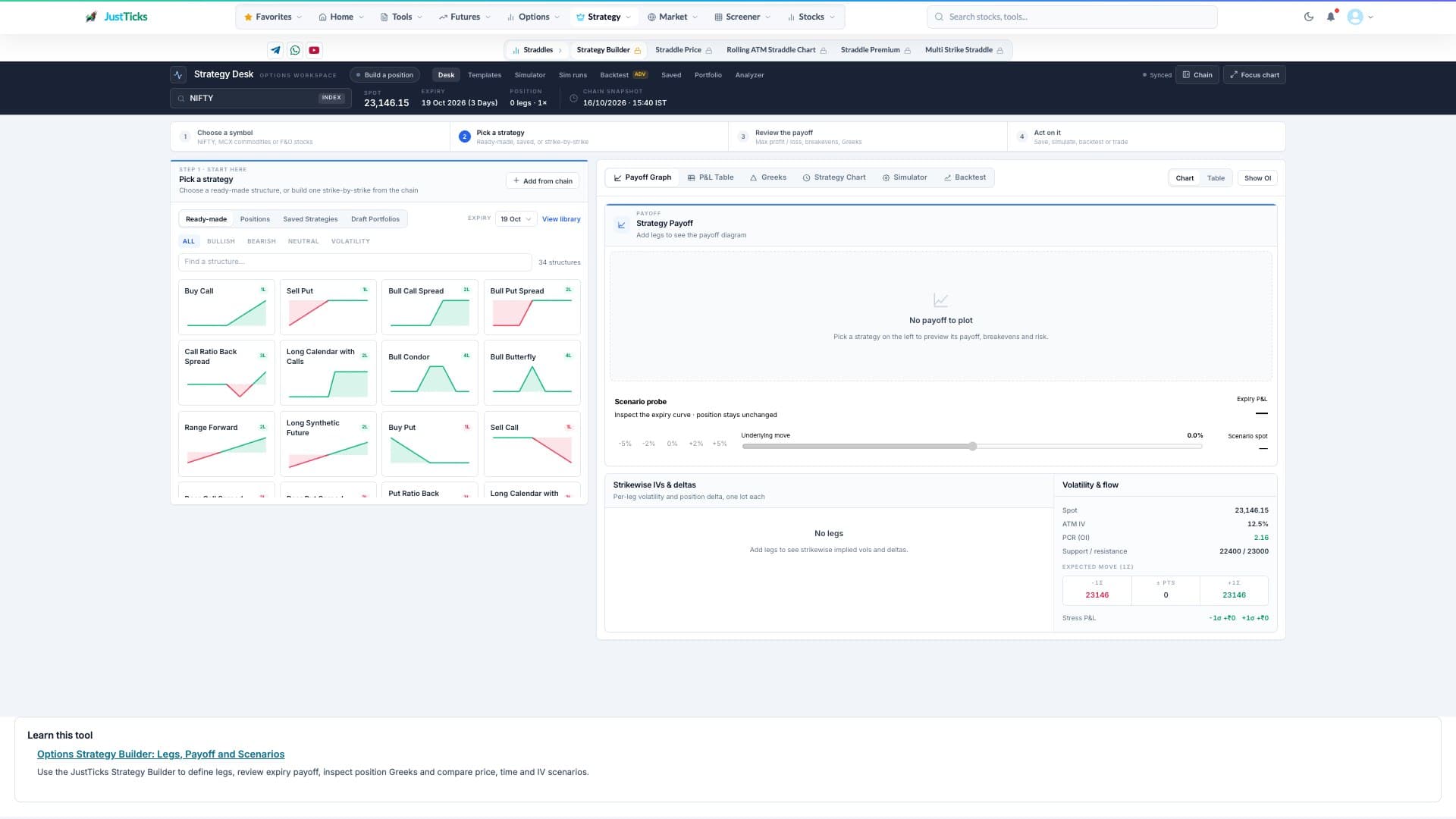The width and height of the screenshot is (1456, 819).
Task: Expand the Favorites menu
Action: pyautogui.click(x=273, y=17)
